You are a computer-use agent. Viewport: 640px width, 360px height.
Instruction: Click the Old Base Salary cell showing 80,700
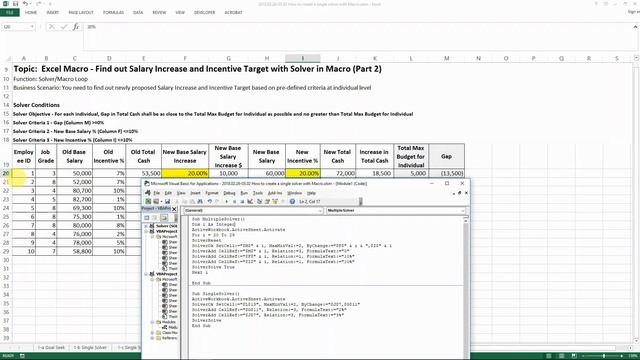tap(74, 191)
